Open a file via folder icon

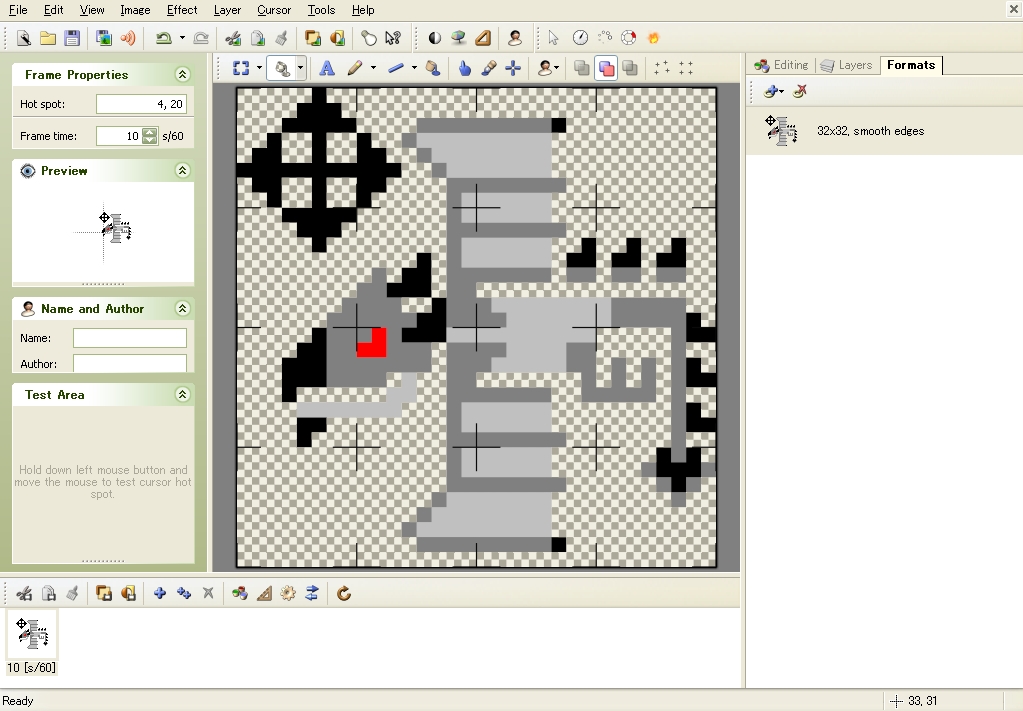click(x=48, y=38)
